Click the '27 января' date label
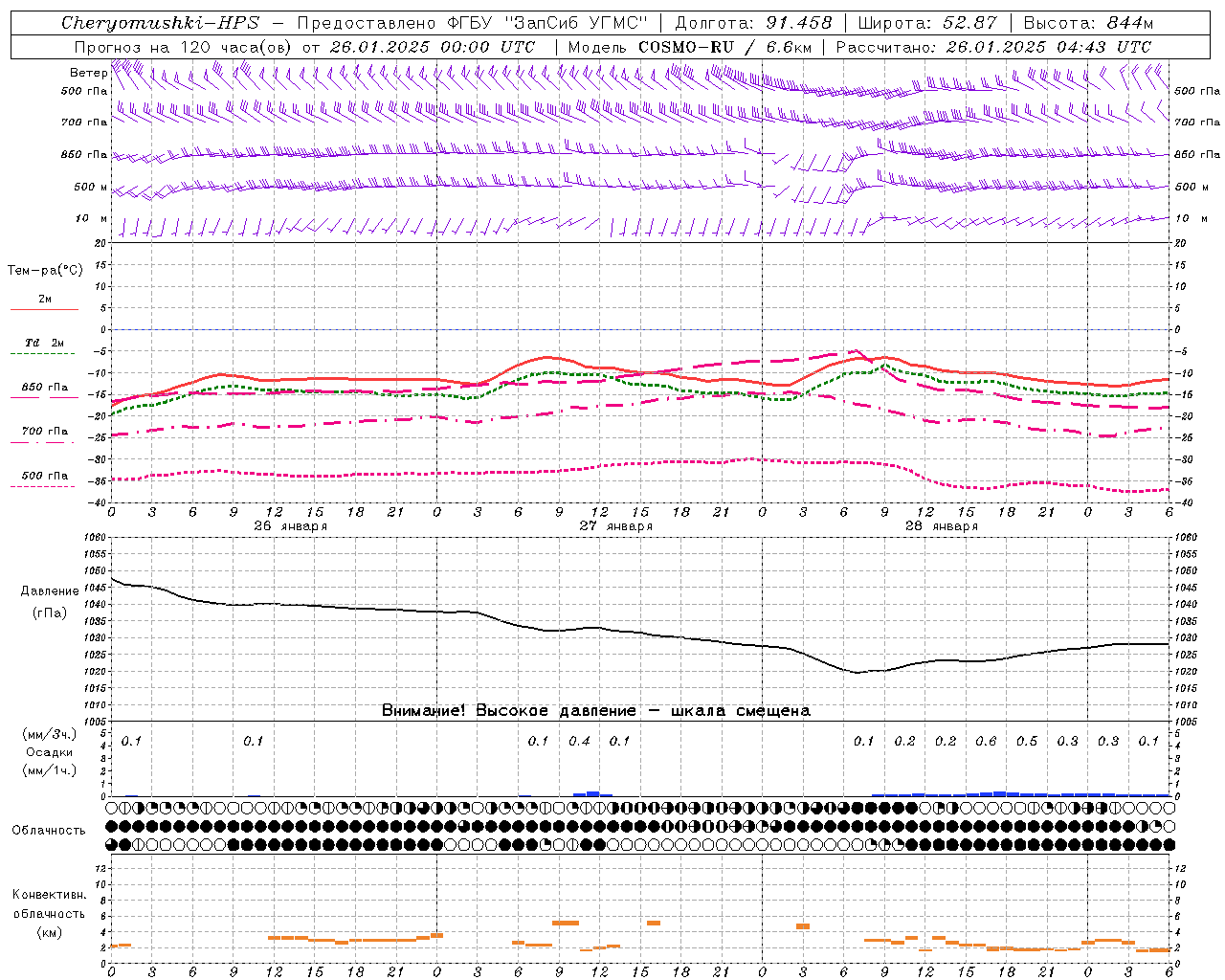1225x980 pixels. (x=616, y=526)
